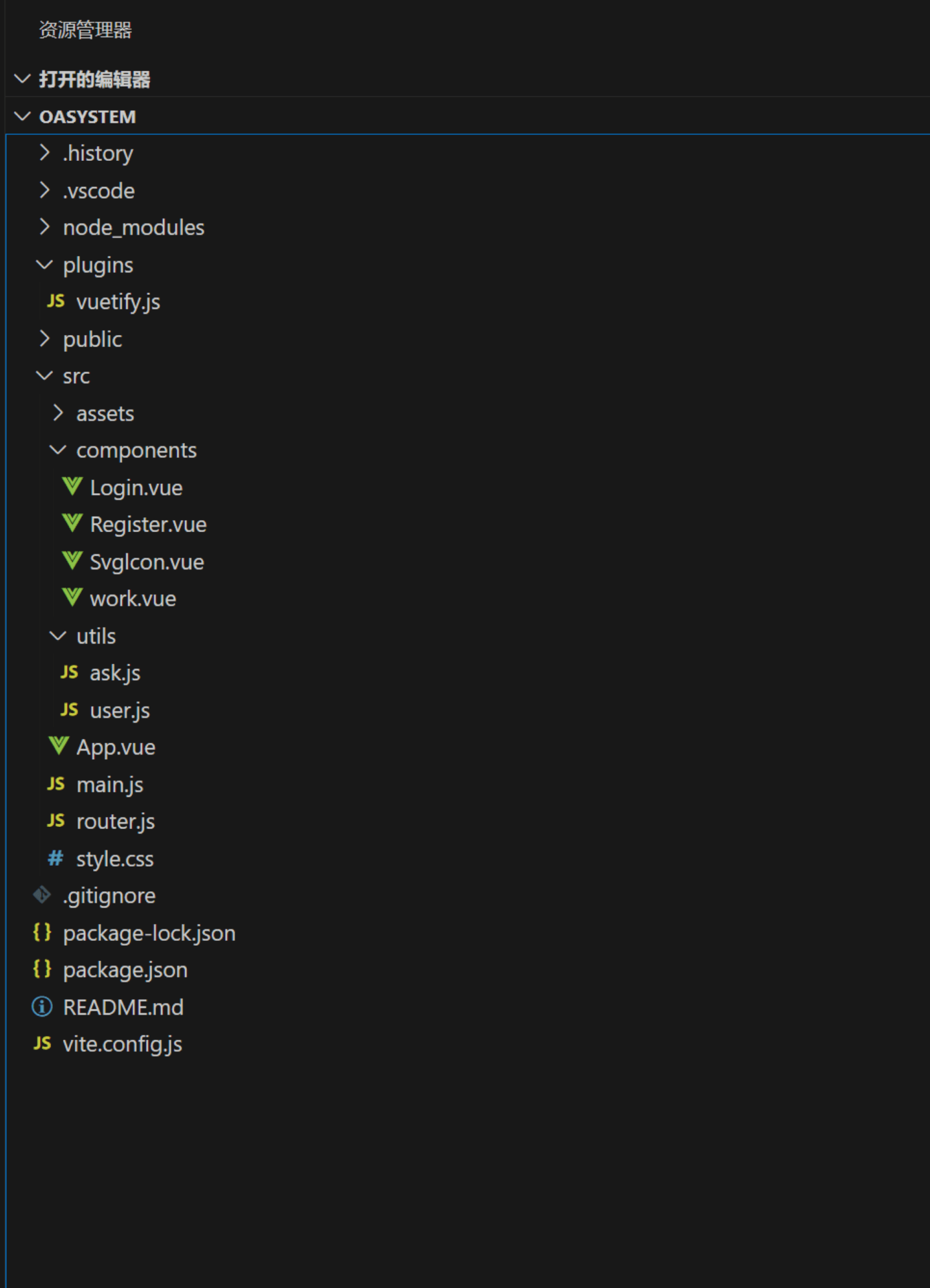Open the work.vue component
The height and width of the screenshot is (1288, 930).
[133, 598]
